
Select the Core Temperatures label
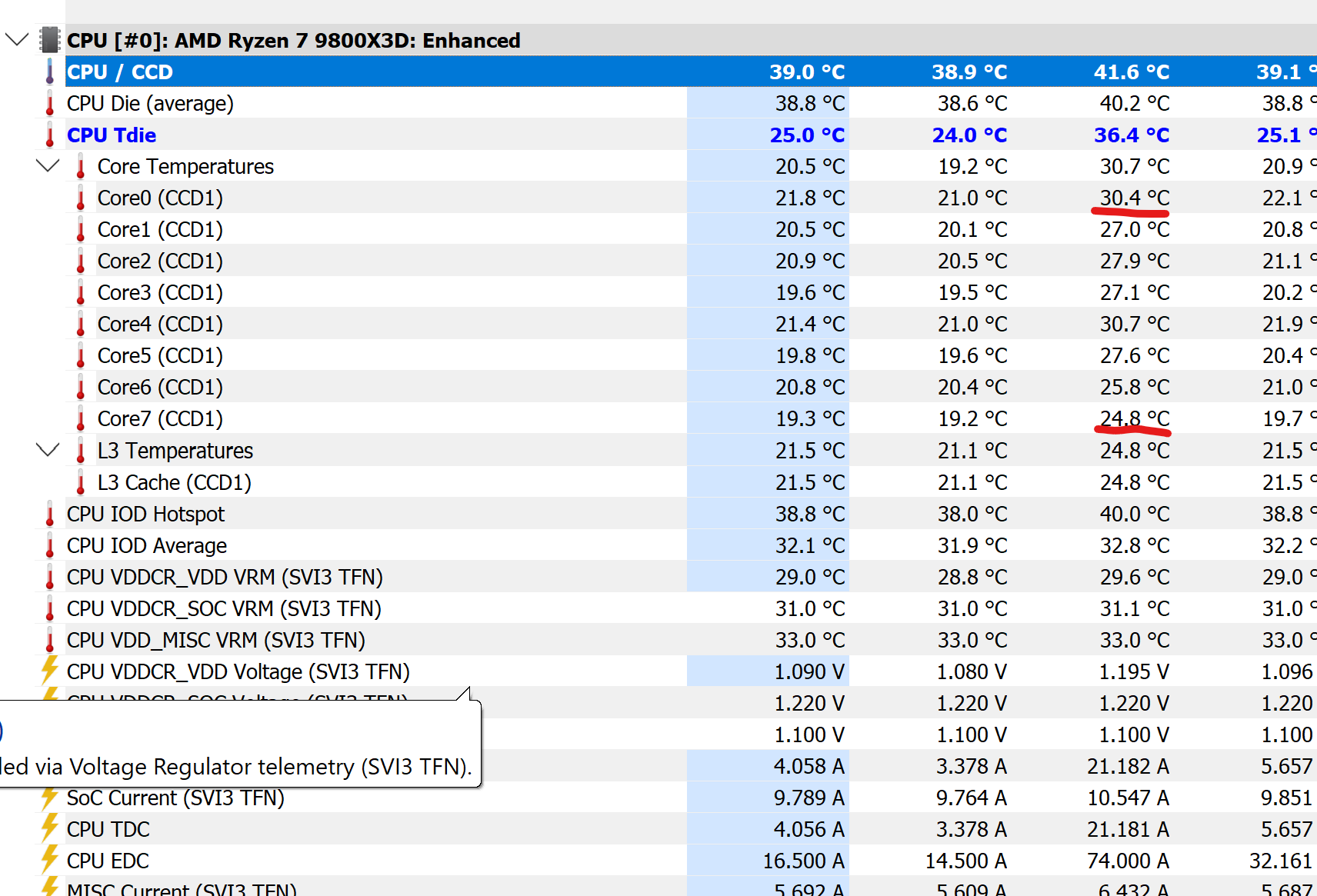click(x=185, y=166)
